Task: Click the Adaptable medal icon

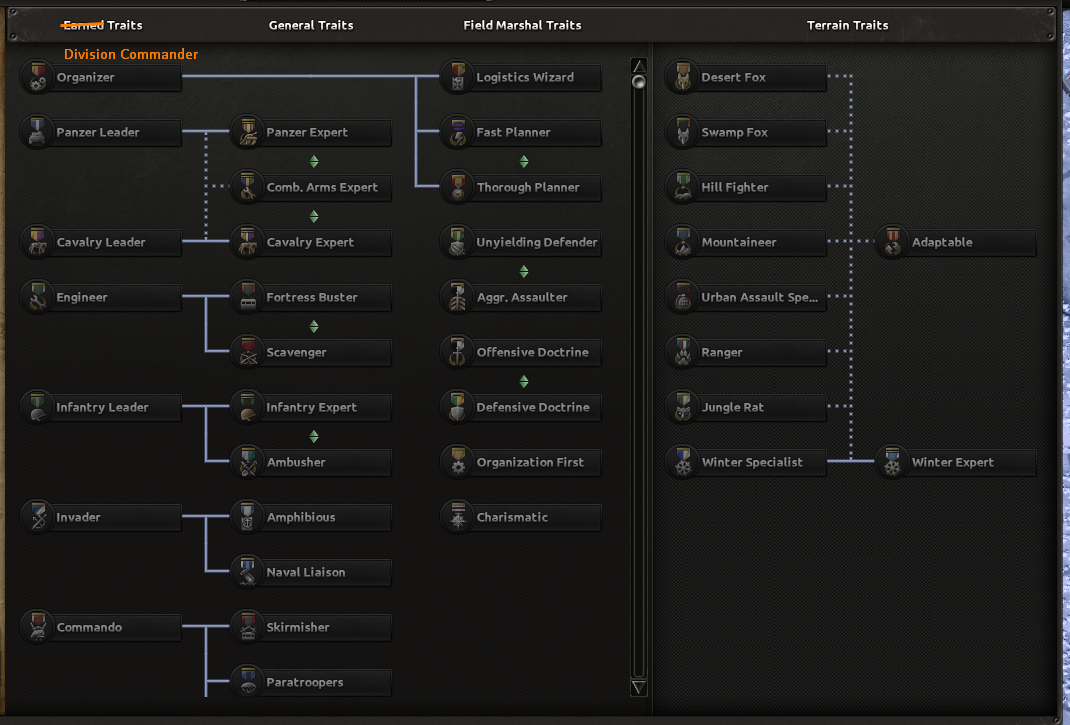Action: click(893, 242)
